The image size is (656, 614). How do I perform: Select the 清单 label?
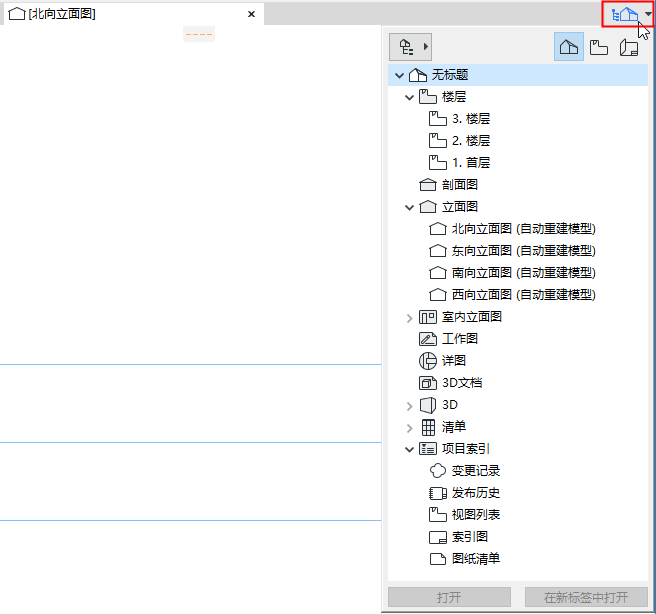tap(454, 427)
